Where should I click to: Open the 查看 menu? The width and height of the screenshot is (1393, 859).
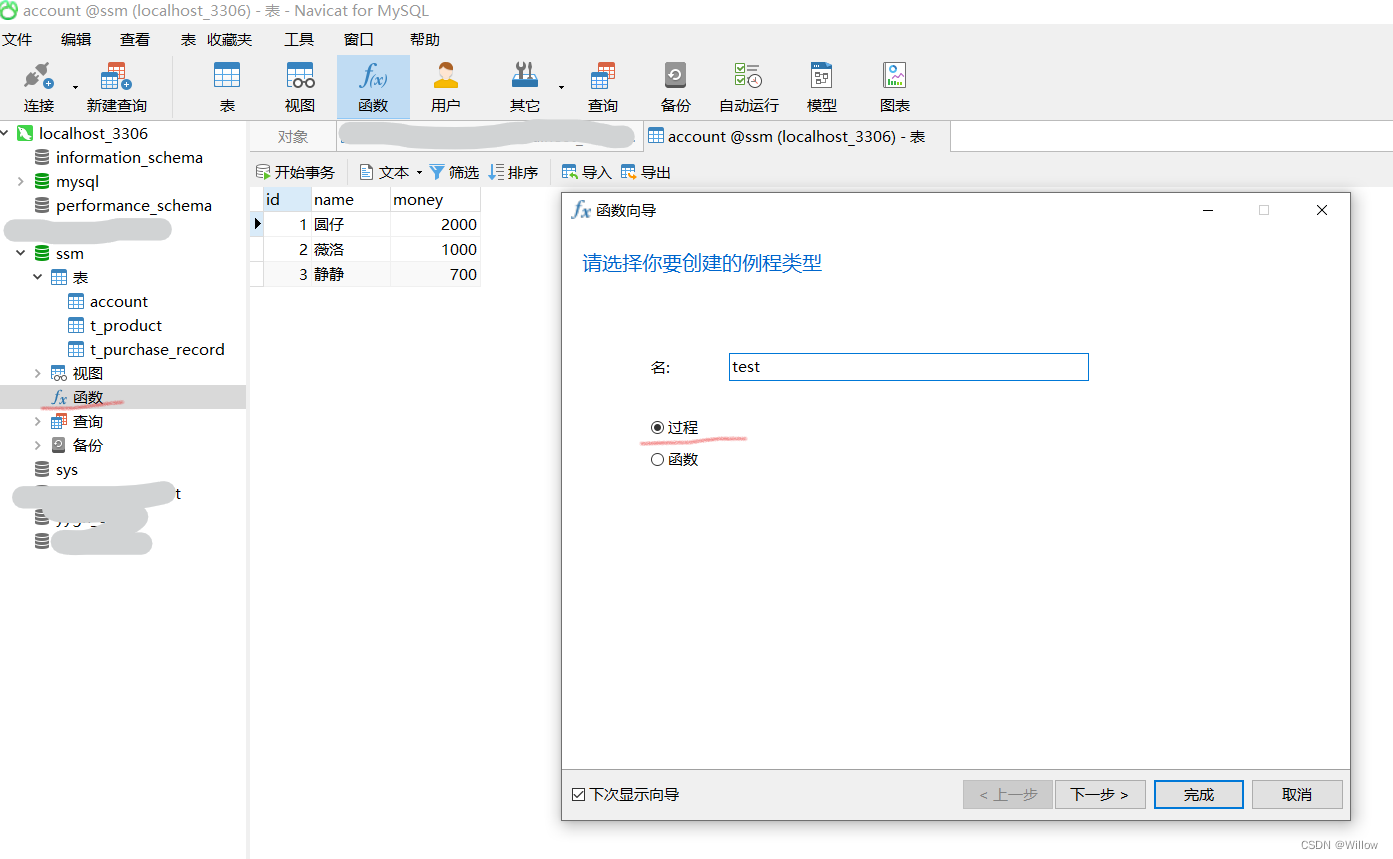135,40
